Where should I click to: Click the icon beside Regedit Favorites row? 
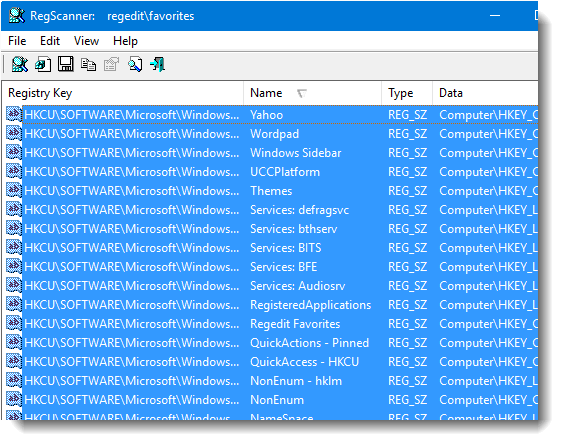tap(14, 324)
